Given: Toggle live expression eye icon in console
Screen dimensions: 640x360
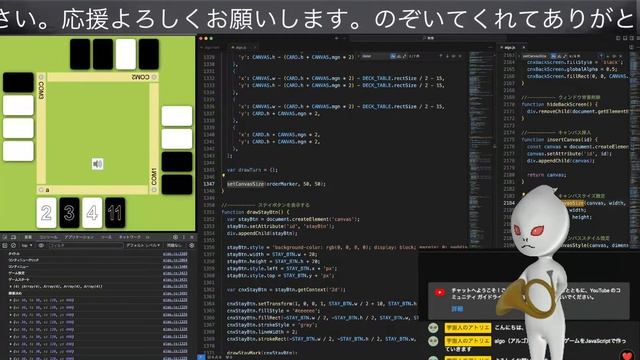Looking at the screenshot, I should (41, 245).
